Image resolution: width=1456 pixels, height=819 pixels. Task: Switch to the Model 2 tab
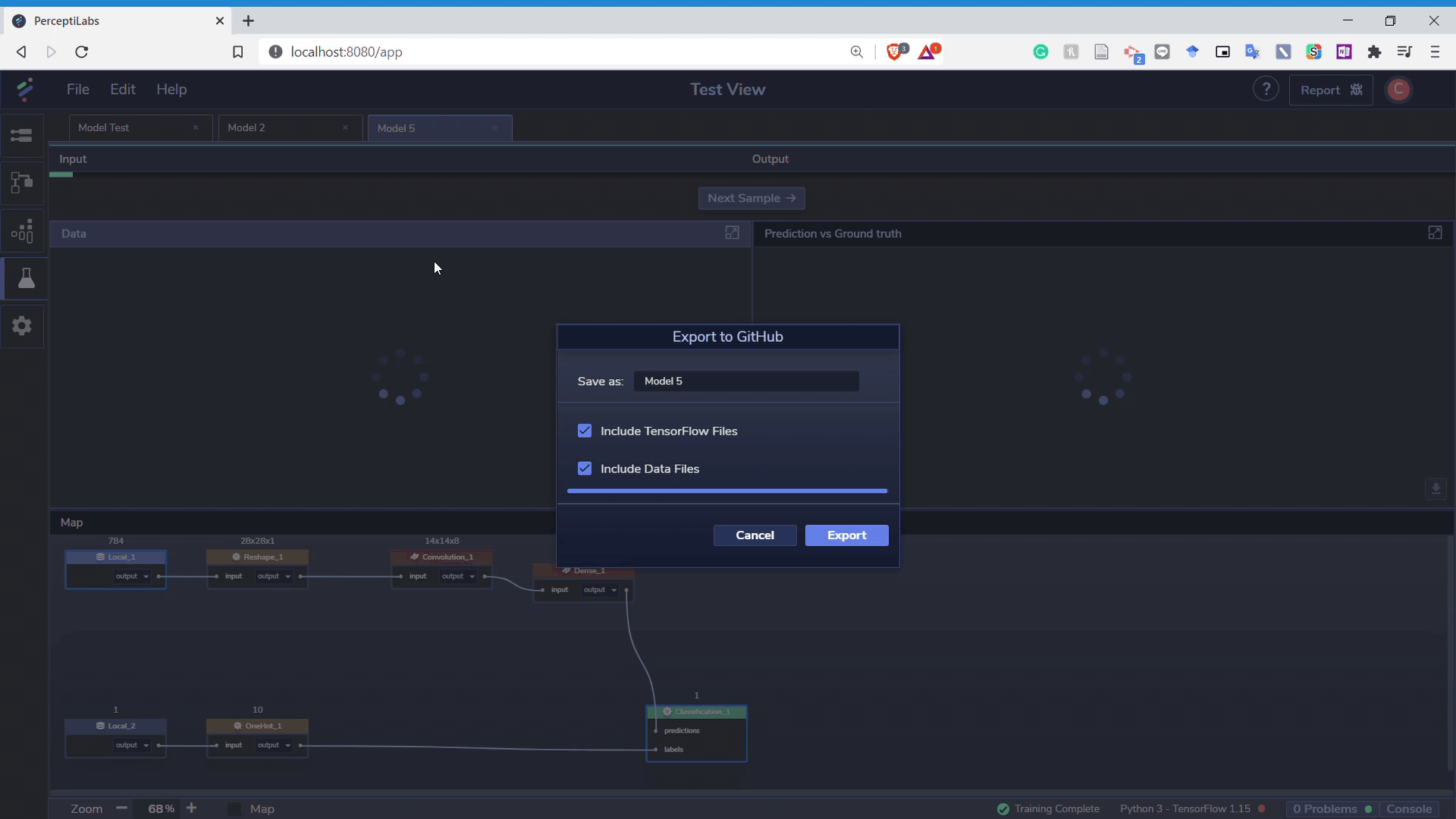(x=246, y=127)
